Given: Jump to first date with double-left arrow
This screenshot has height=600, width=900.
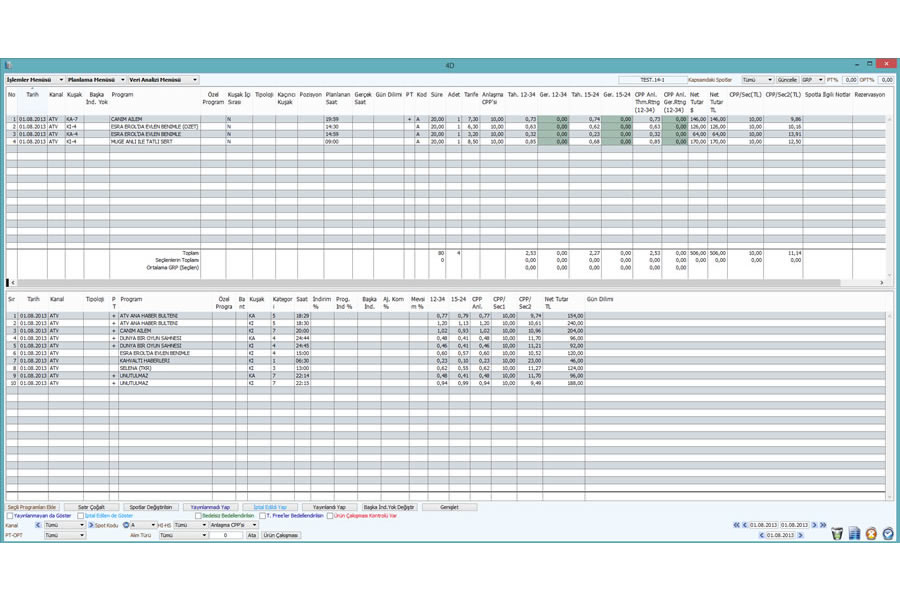Looking at the screenshot, I should 737,524.
